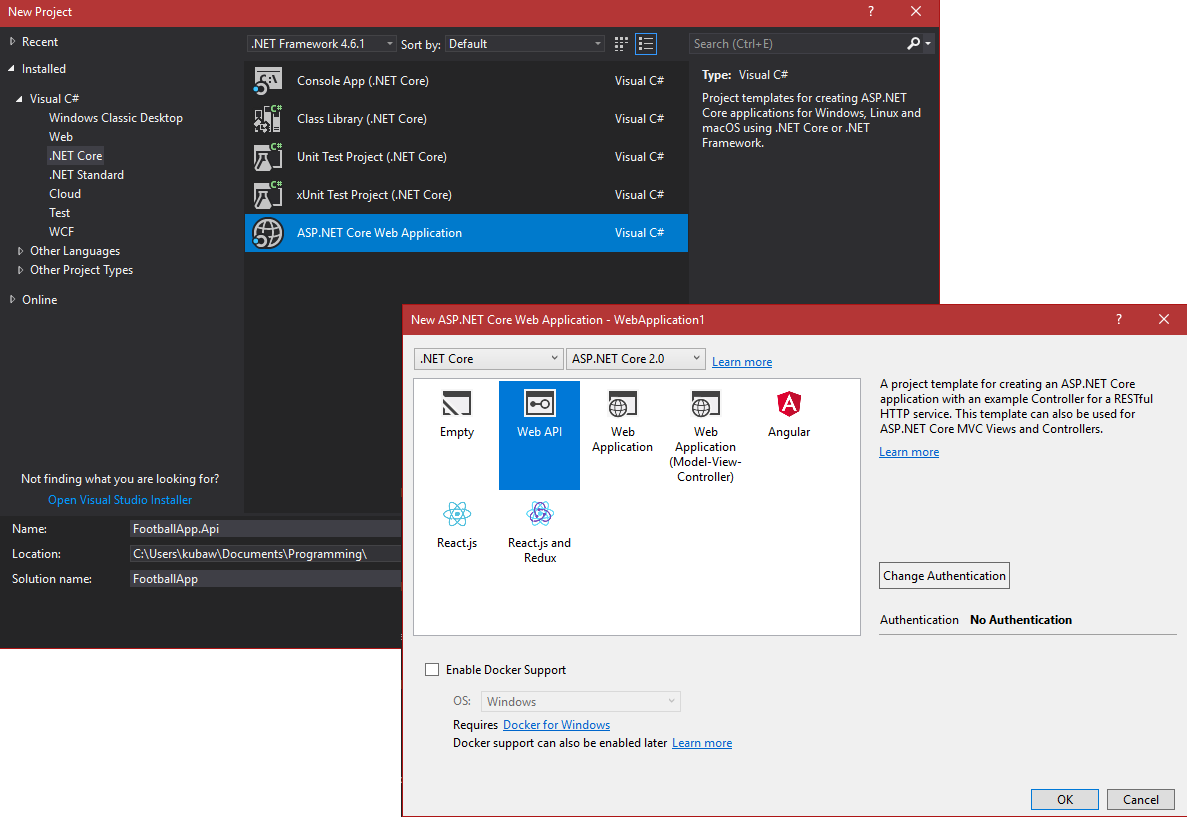Image resolution: width=1187 pixels, height=818 pixels.
Task: Select the WCF category
Action: pos(61,232)
